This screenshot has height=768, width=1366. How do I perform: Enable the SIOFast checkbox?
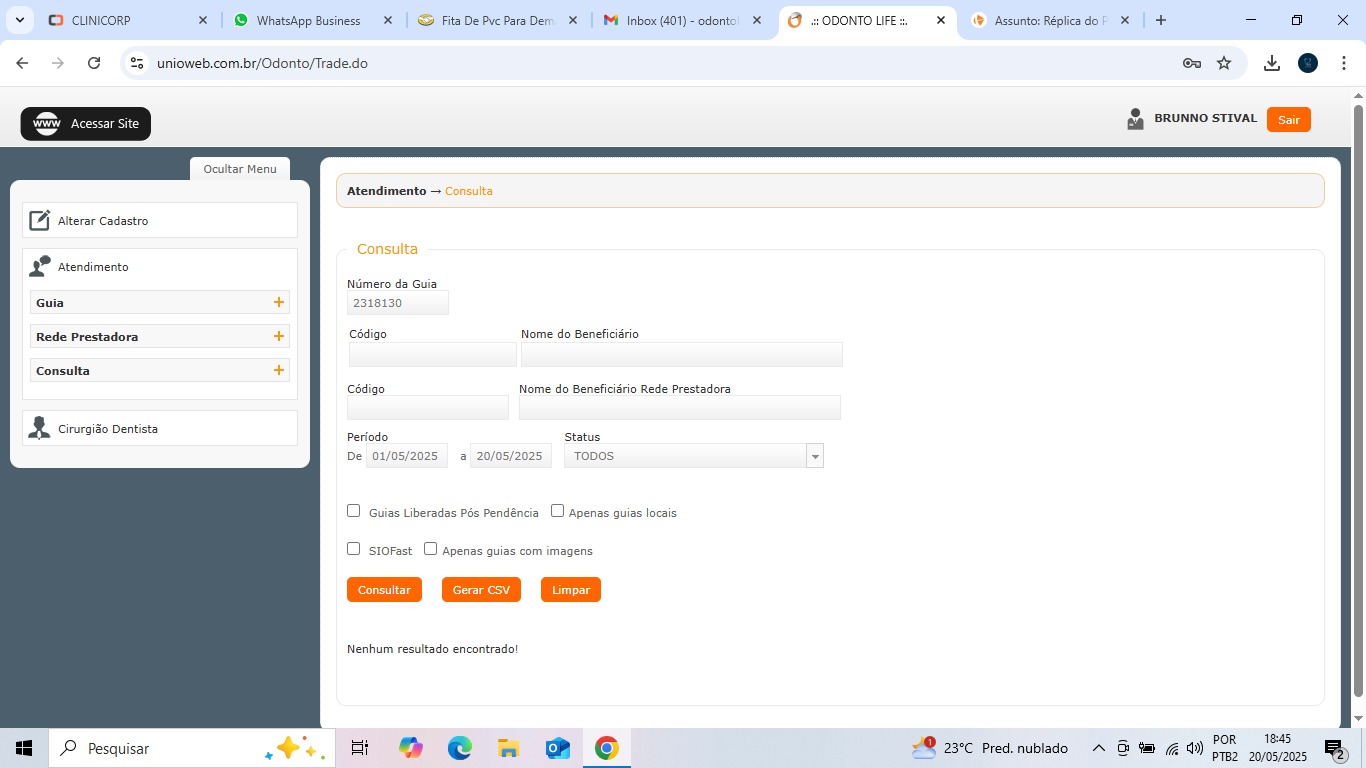(353, 549)
